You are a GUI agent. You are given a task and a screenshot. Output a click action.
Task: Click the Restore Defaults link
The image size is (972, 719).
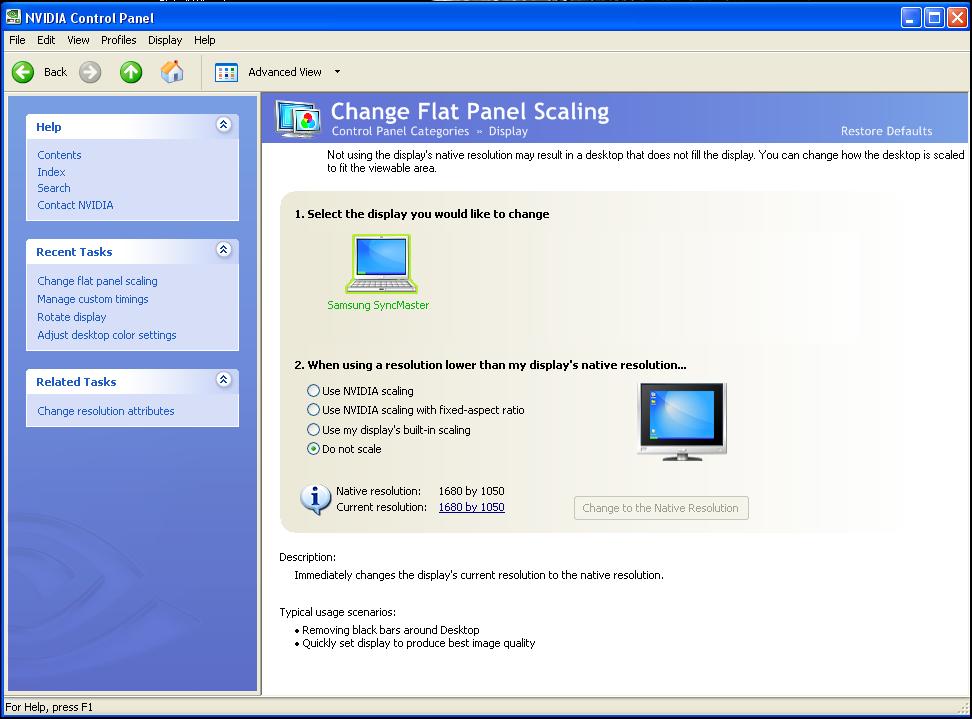click(886, 131)
